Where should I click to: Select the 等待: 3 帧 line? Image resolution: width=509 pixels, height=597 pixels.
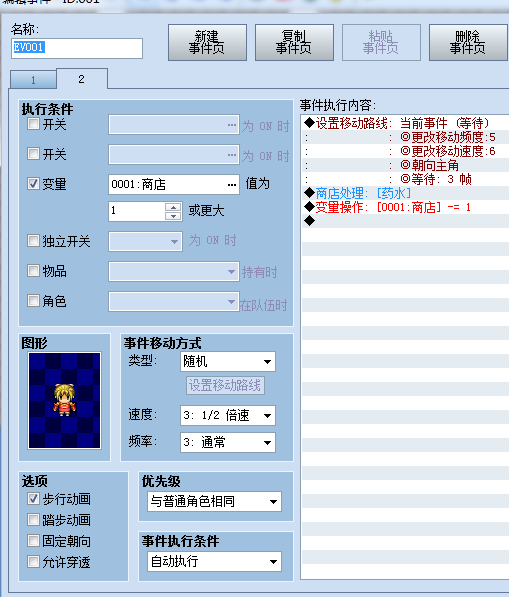click(x=405, y=179)
